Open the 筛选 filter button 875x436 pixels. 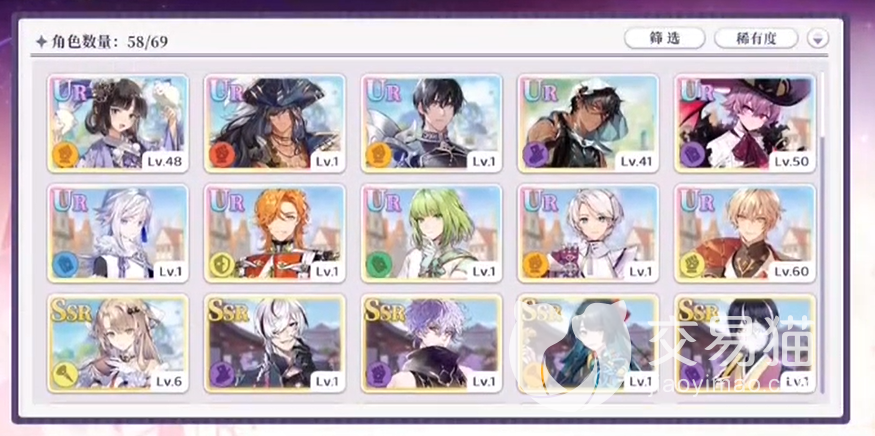point(664,39)
